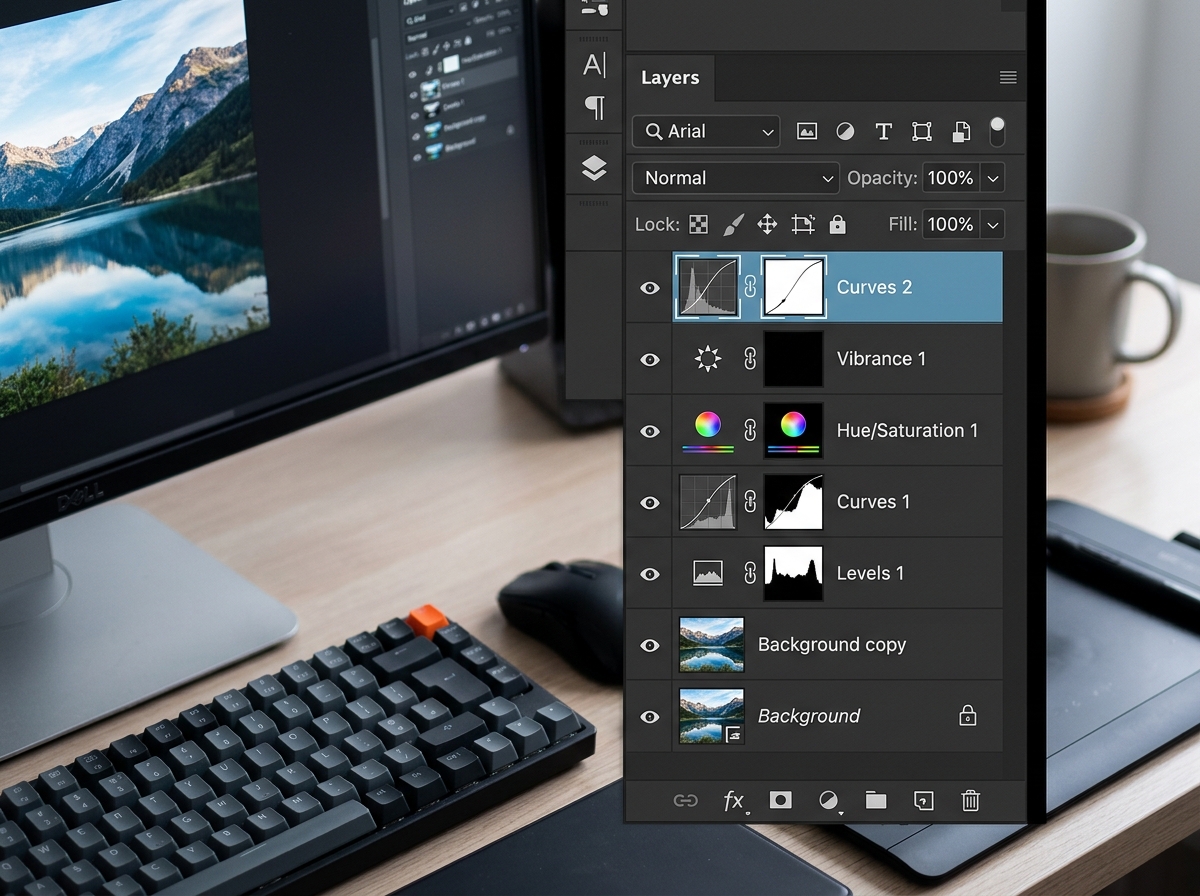The height and width of the screenshot is (896, 1200).
Task: Open the new adjustment layer icon
Action: pyautogui.click(x=827, y=800)
